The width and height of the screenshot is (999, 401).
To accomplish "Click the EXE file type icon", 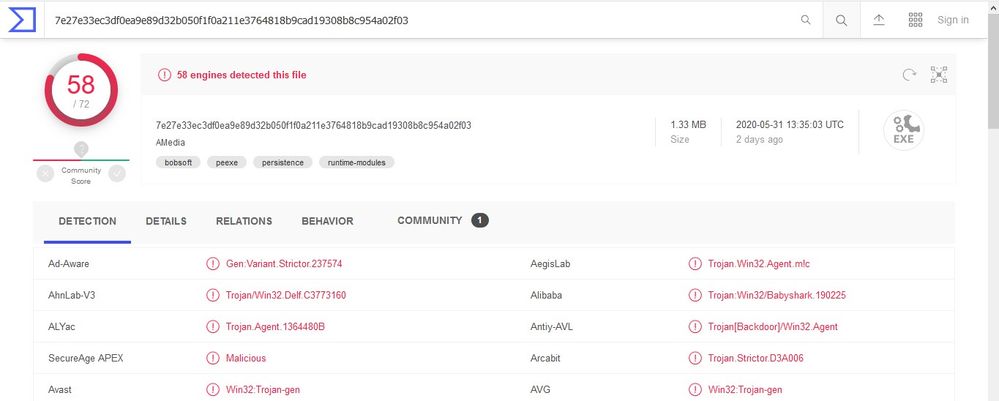I will (x=903, y=131).
